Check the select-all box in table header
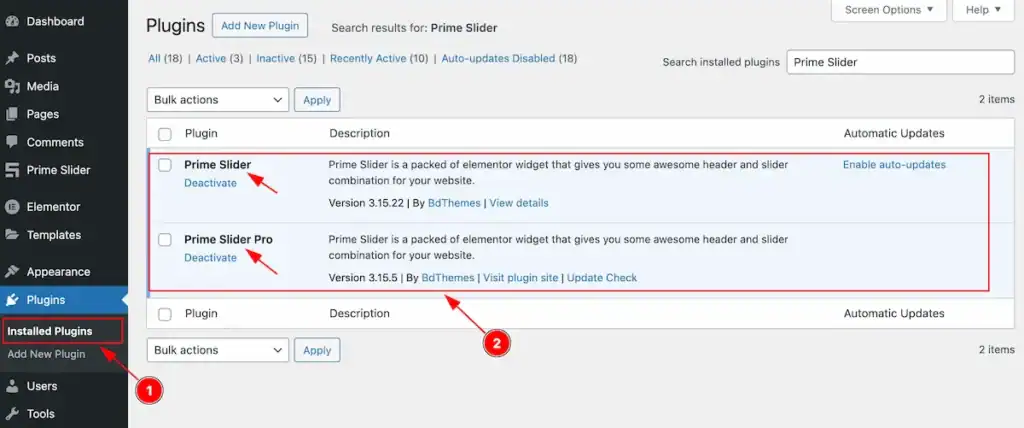Screen dimensions: 1024x428 165,134
